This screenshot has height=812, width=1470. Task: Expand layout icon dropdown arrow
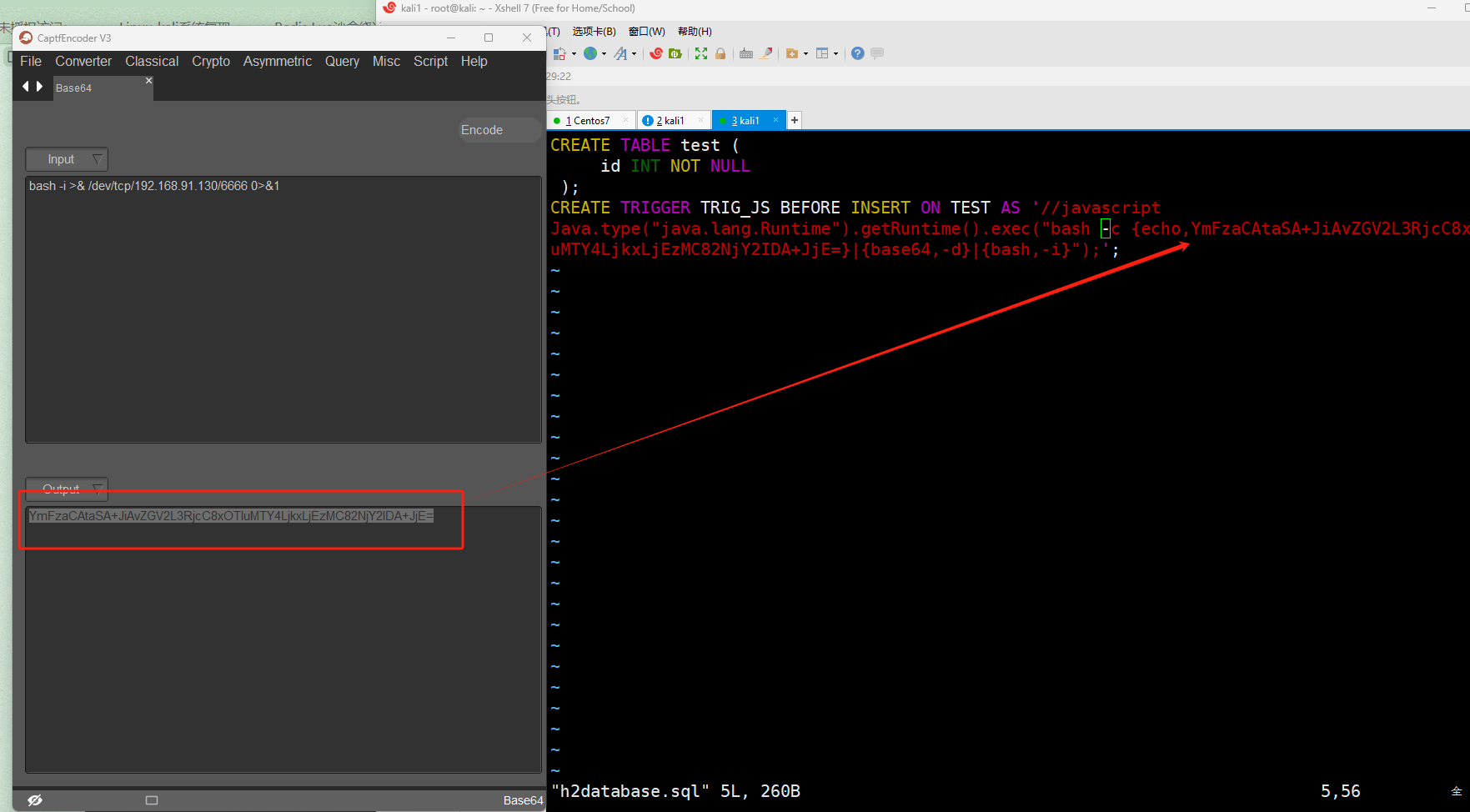point(835,54)
